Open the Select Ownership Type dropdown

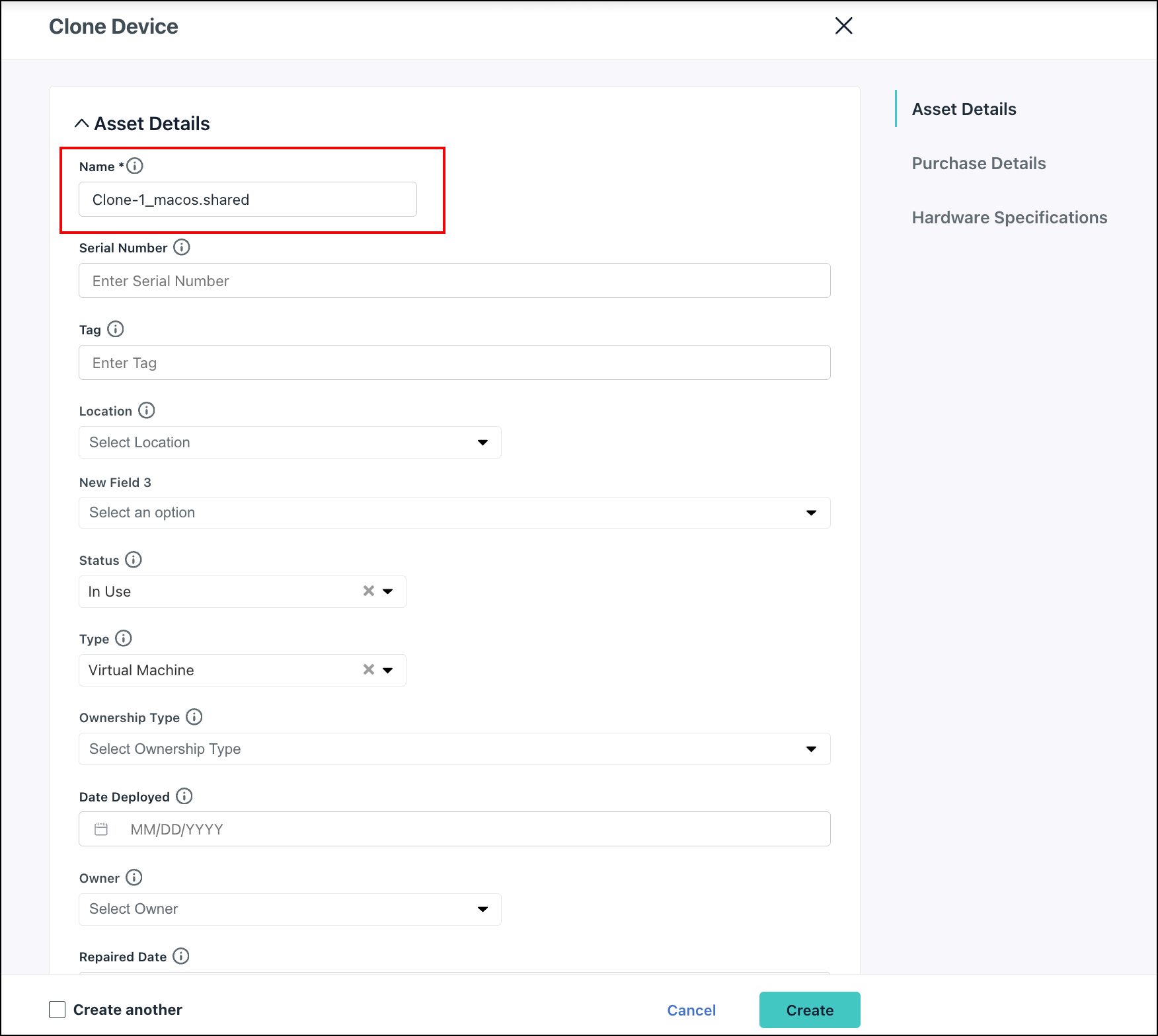pyautogui.click(x=810, y=749)
